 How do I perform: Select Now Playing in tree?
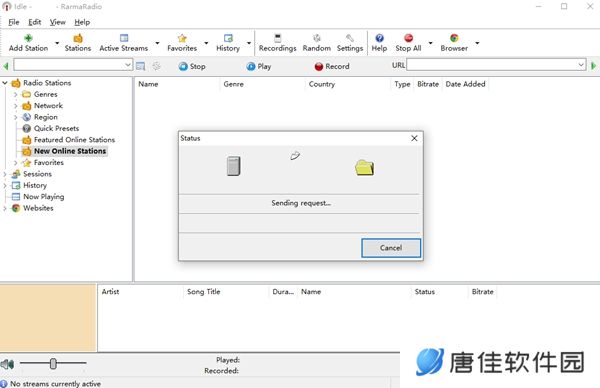pyautogui.click(x=44, y=197)
